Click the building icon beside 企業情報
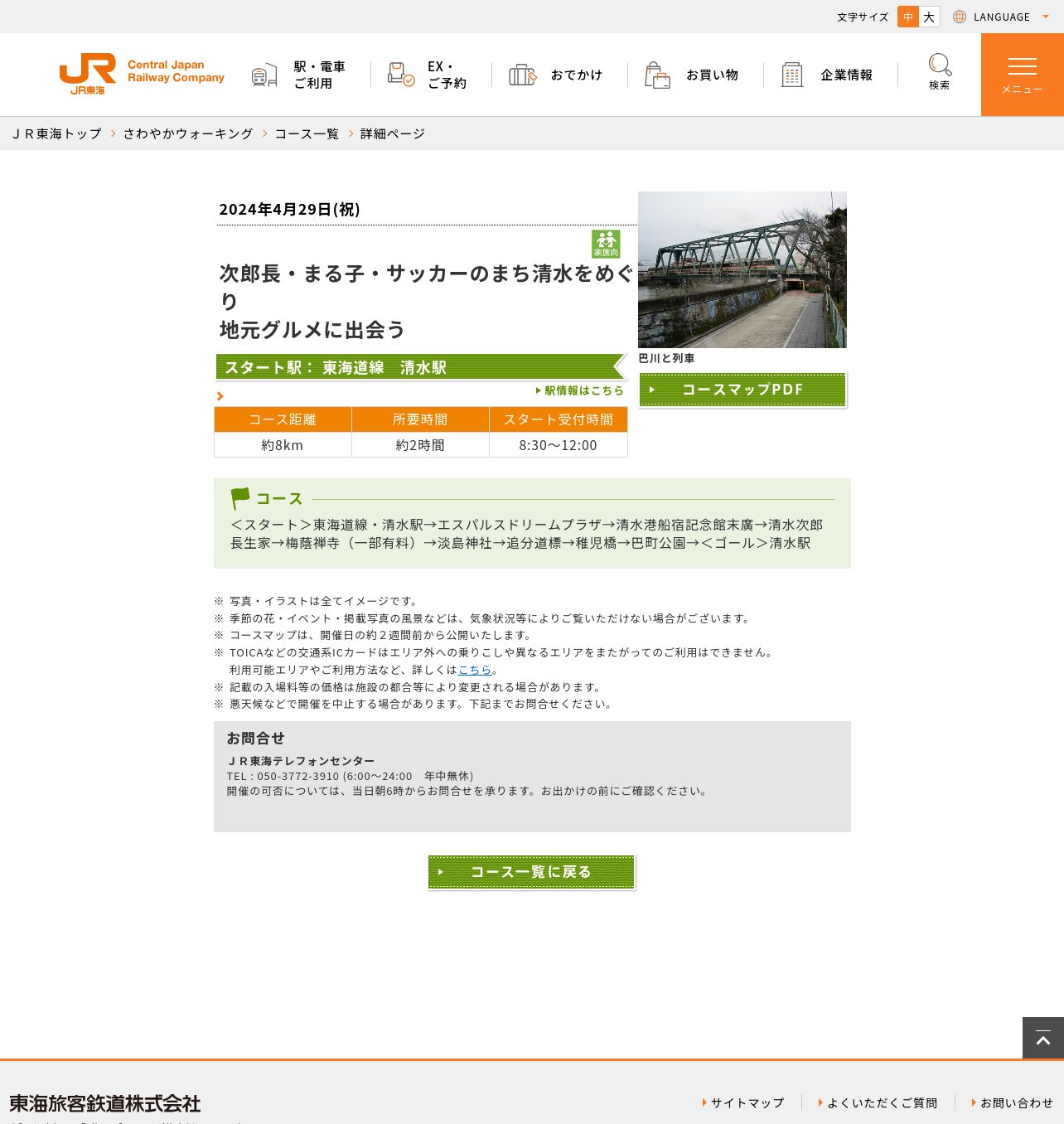The width and height of the screenshot is (1064, 1124). pos(792,75)
